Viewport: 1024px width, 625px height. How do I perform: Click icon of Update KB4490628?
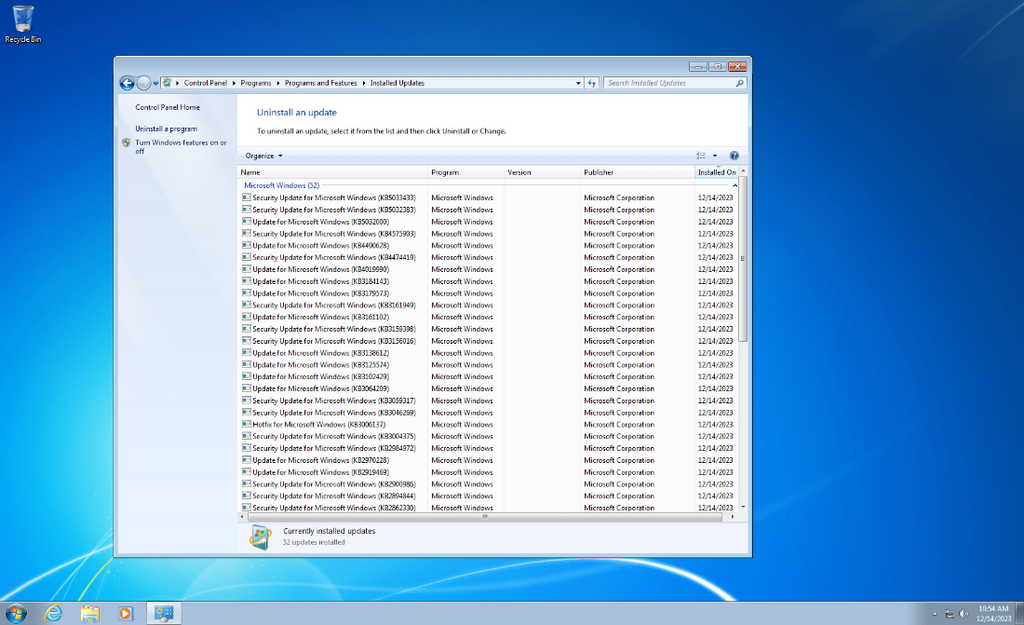(246, 246)
